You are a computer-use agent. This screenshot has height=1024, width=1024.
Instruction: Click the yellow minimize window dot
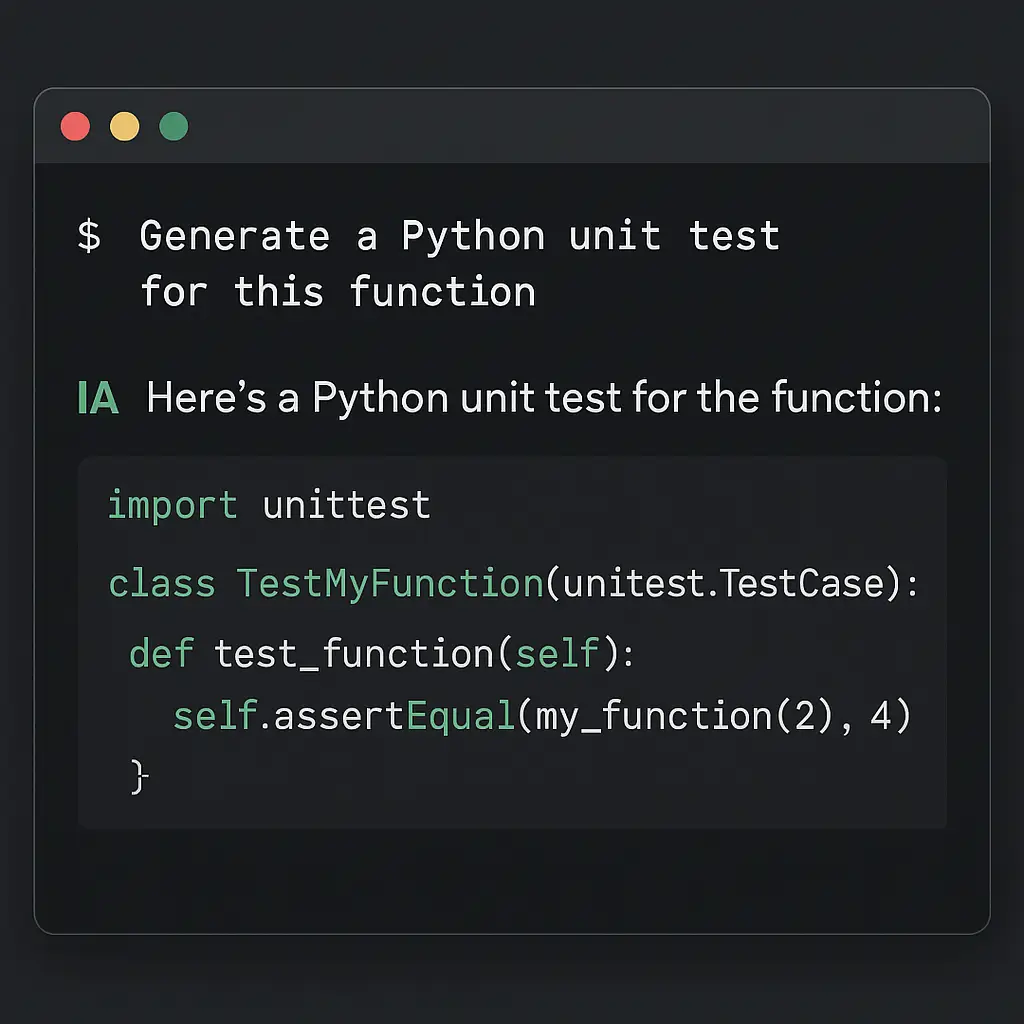coord(125,127)
